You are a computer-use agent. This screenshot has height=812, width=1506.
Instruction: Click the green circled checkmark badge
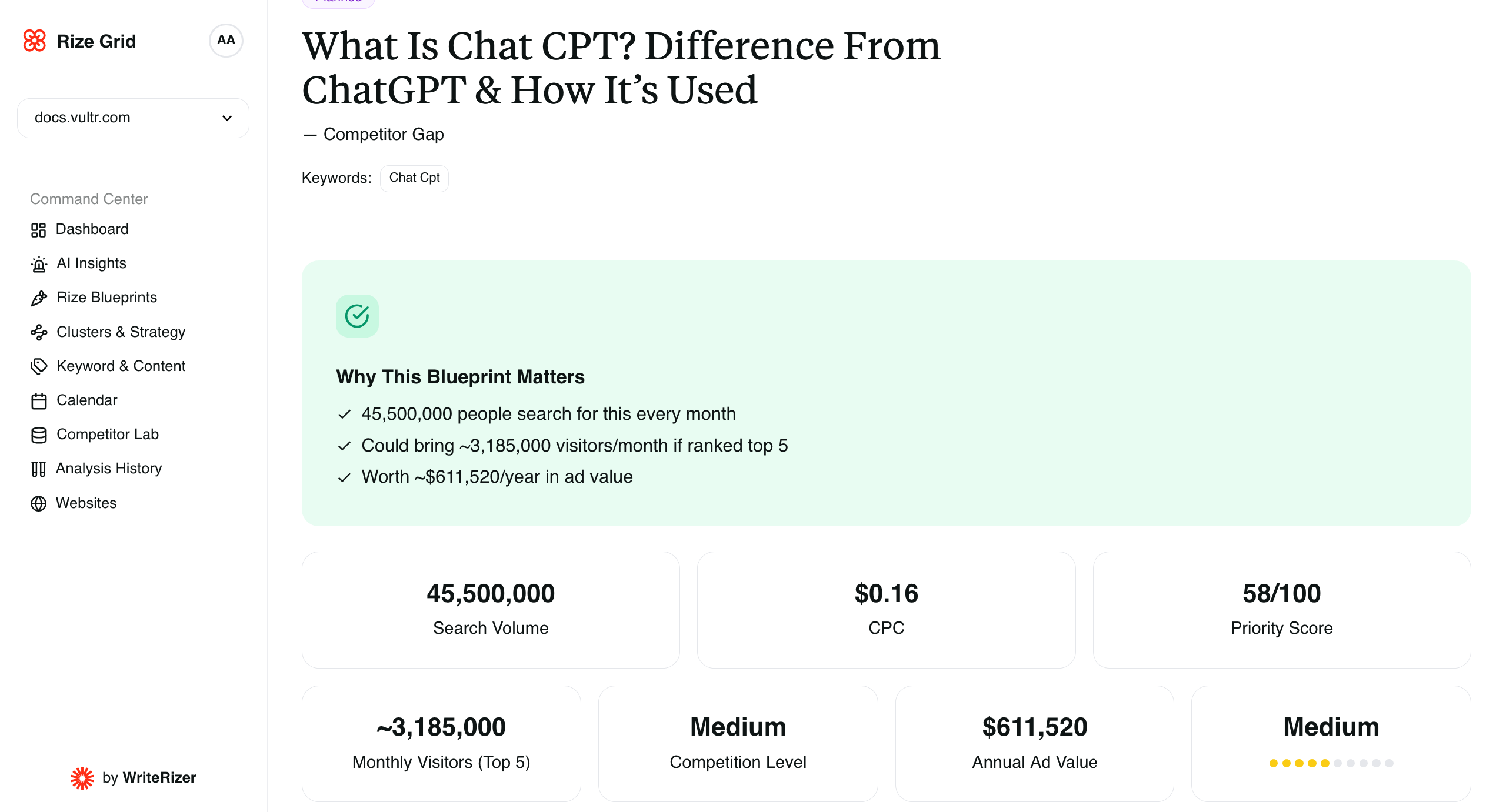tap(357, 316)
